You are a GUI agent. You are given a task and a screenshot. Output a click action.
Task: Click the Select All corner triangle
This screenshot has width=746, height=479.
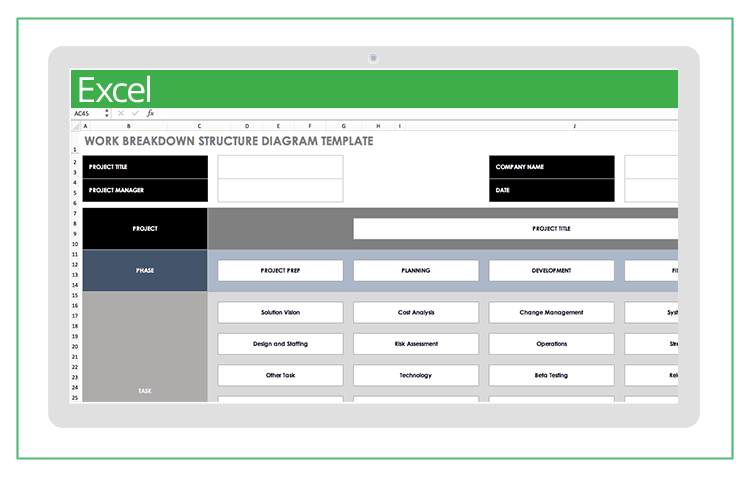click(75, 127)
